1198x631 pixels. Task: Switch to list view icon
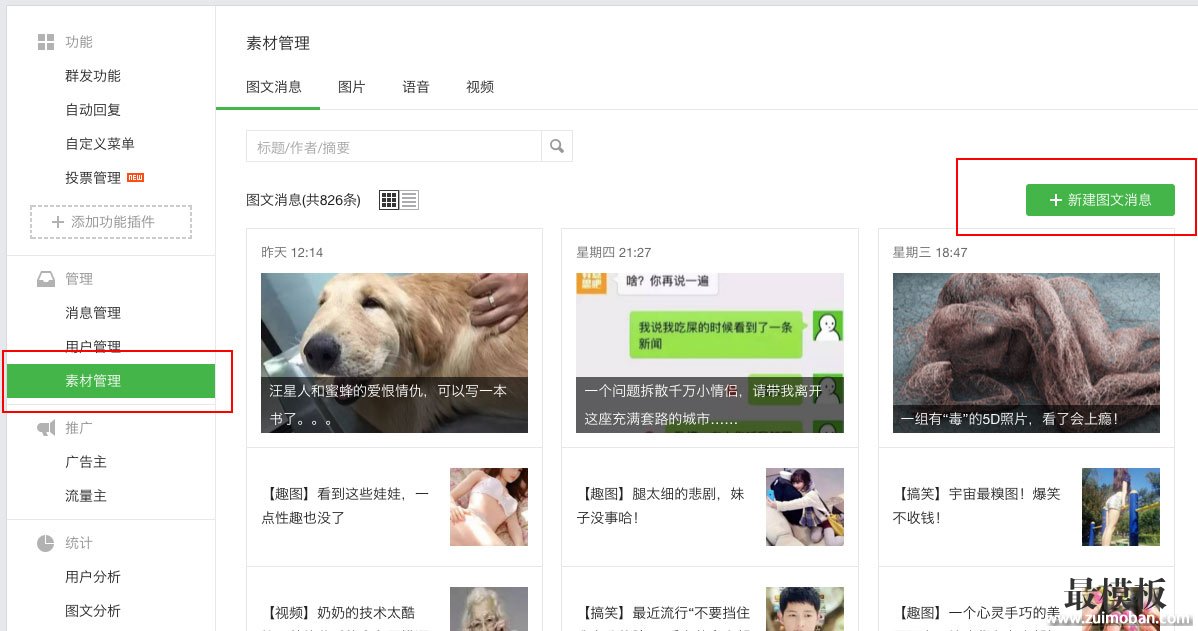[x=409, y=198]
